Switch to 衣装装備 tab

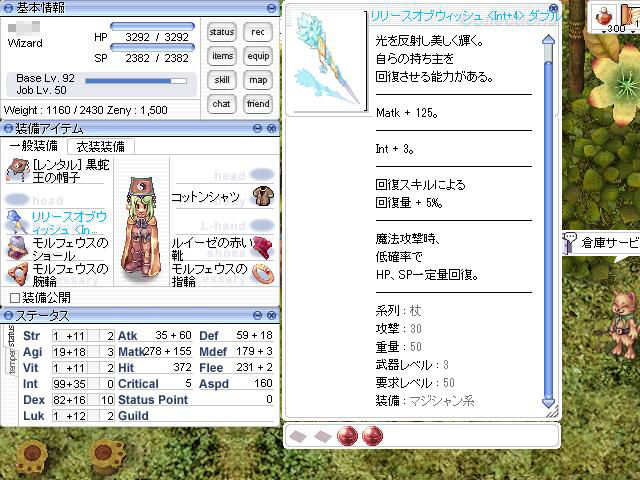[100, 147]
